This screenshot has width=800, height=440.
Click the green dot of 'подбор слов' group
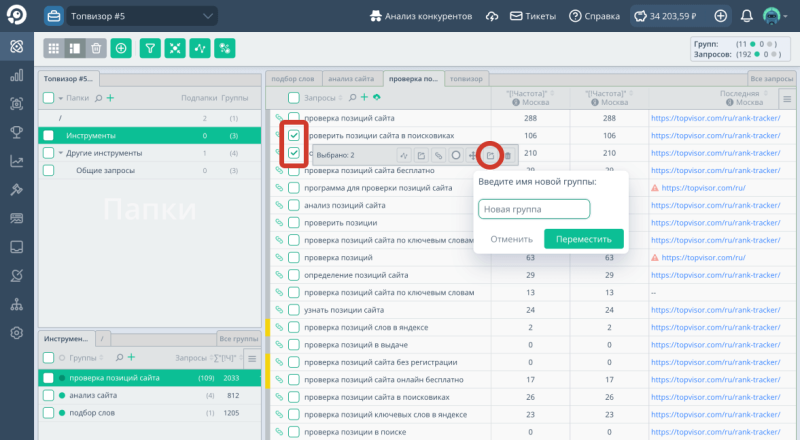tap(61, 413)
